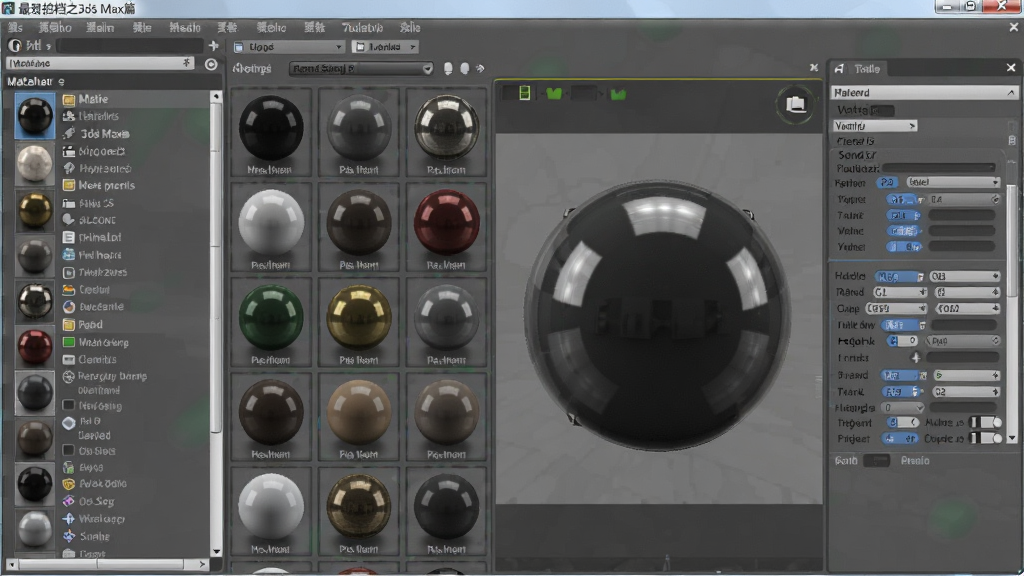The image size is (1024, 576).
Task: Open the second toolbar dropdown with the window icon
Action: click(x=385, y=47)
